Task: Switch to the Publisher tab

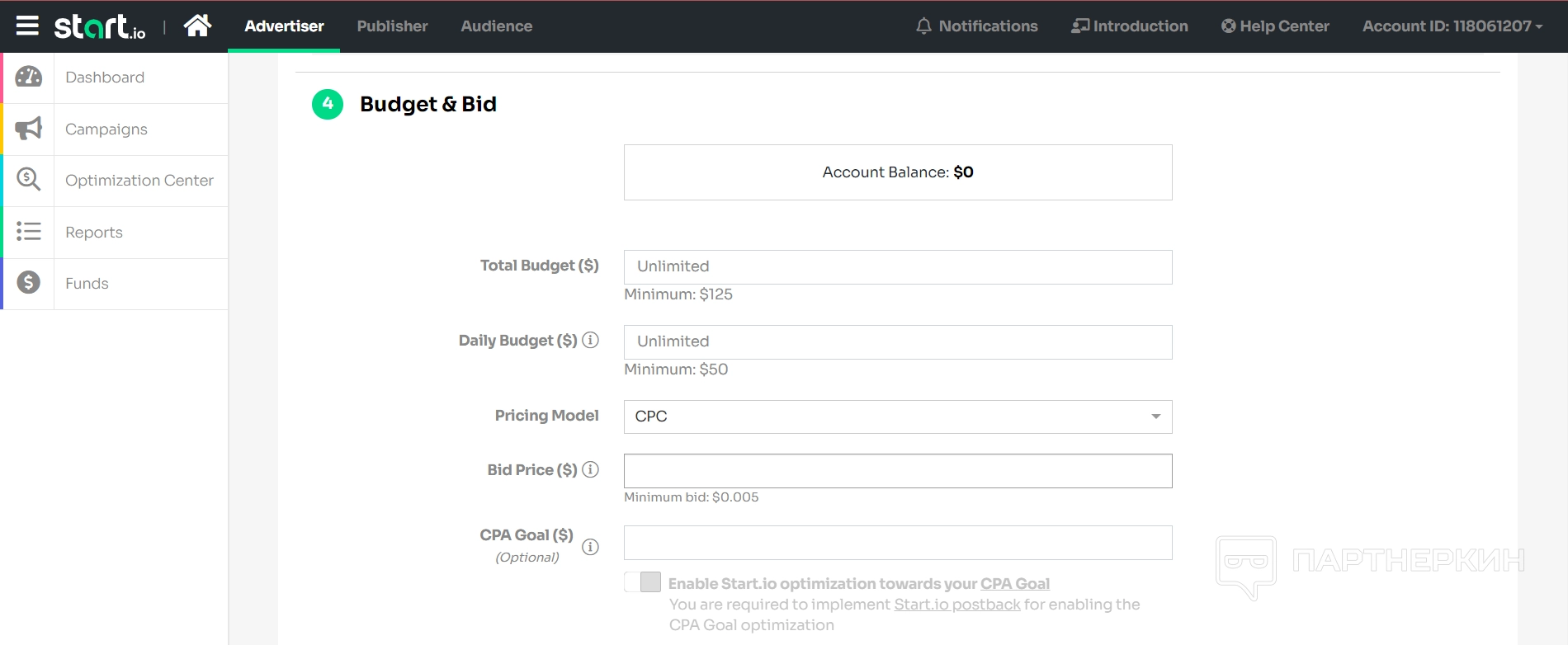Action: (392, 26)
